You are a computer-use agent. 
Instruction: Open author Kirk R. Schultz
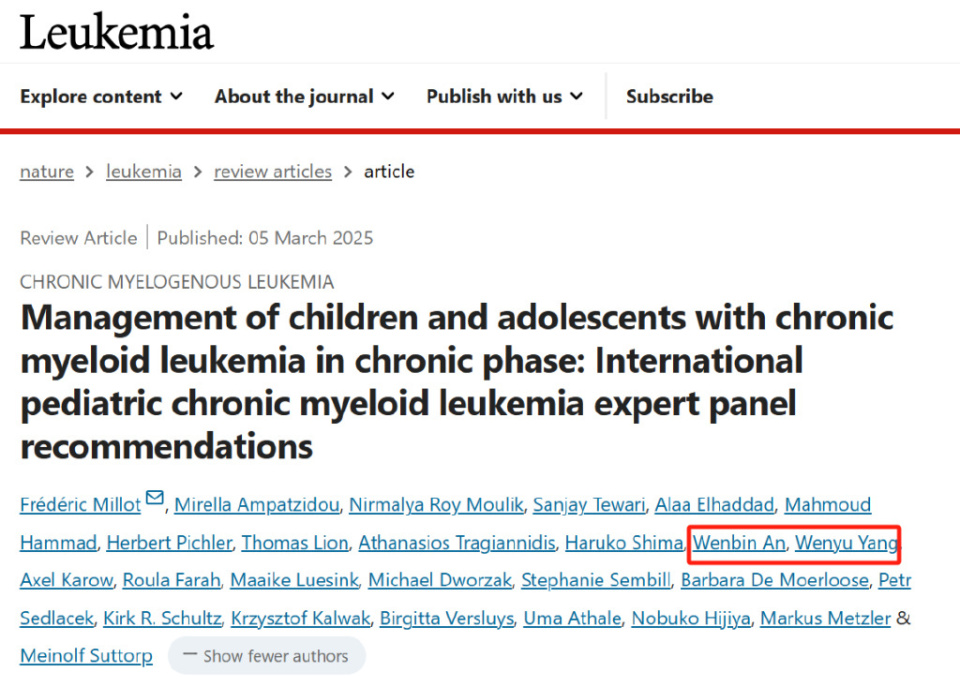[x=162, y=619]
